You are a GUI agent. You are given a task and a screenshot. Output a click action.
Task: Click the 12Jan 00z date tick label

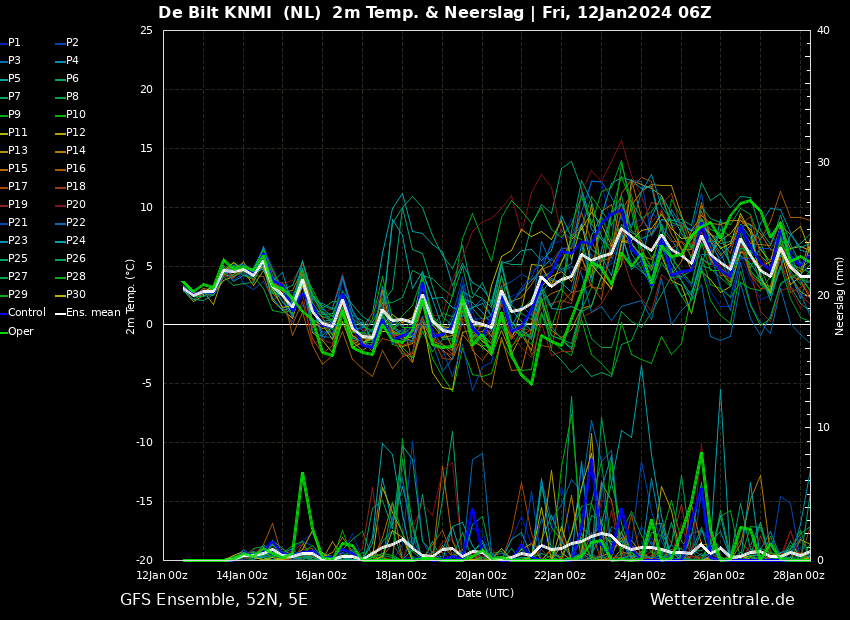(162, 575)
